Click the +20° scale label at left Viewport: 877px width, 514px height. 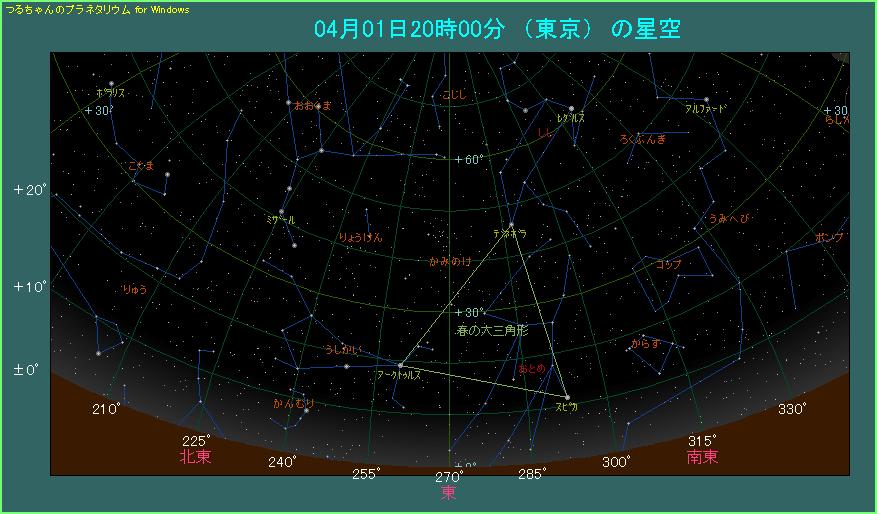(31, 190)
